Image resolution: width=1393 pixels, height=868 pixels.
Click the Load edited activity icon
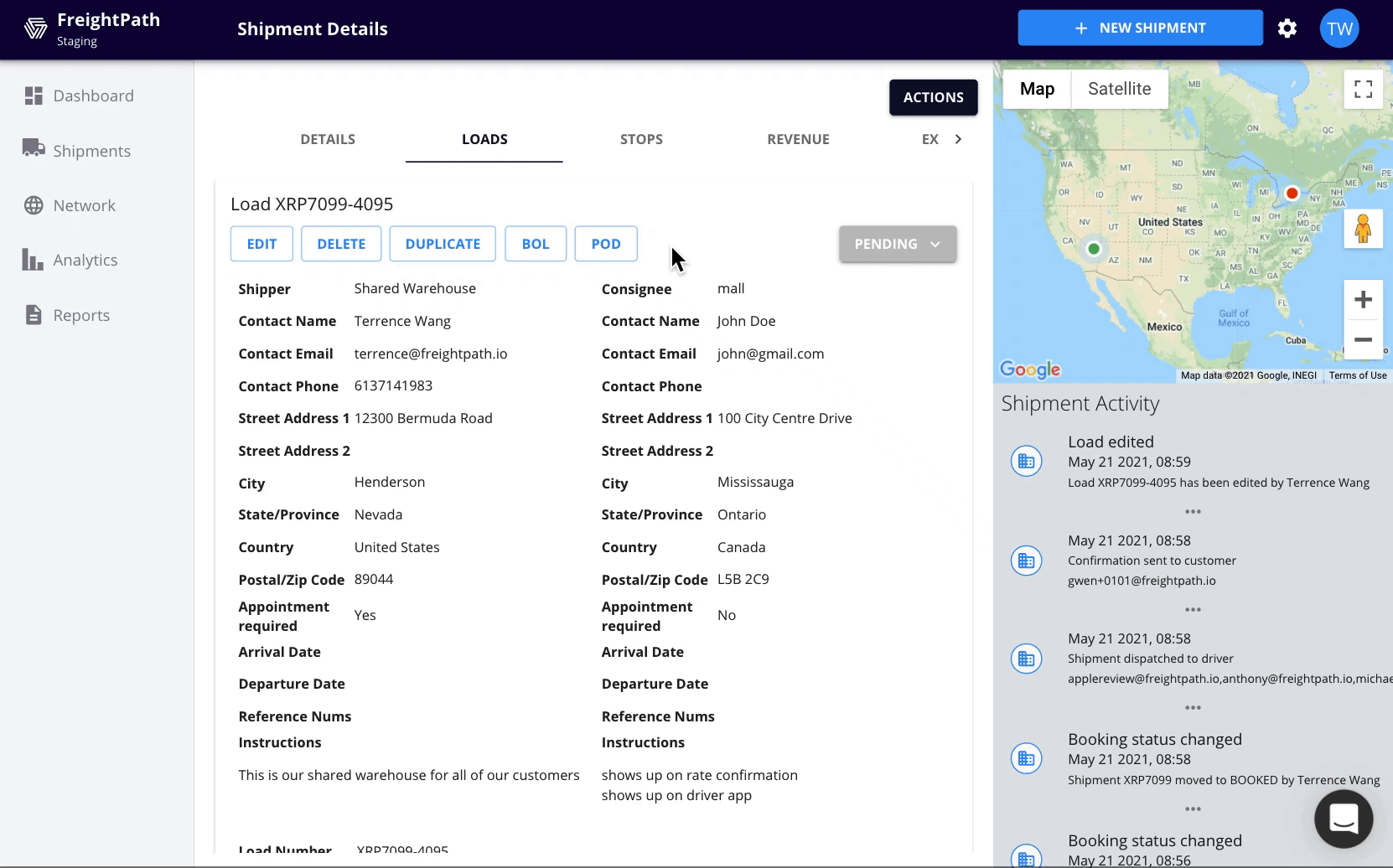coord(1026,461)
